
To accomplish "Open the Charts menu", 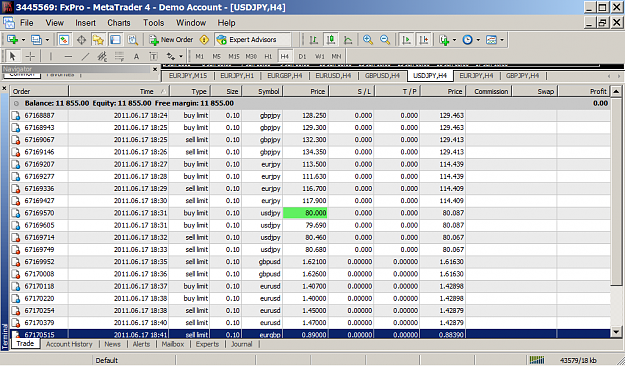I will click(x=119, y=23).
